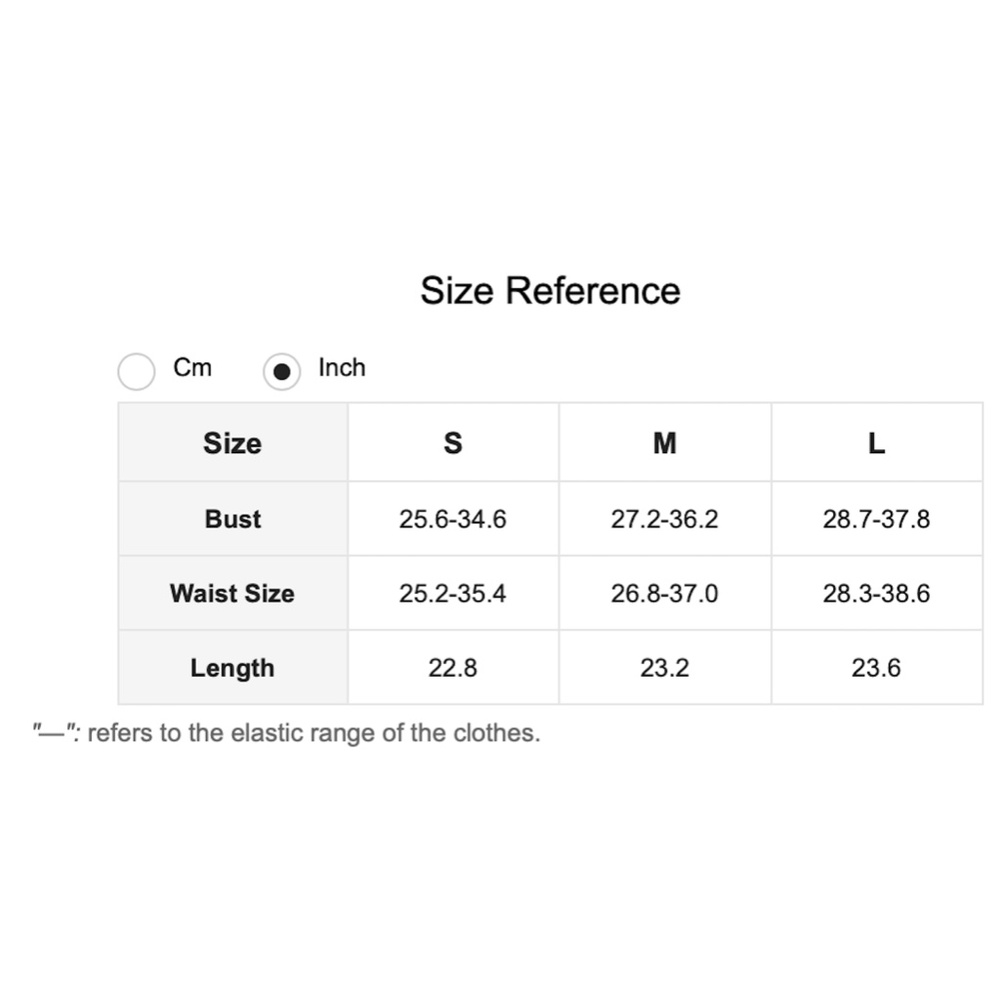Click the L length value 23.6

[876, 668]
